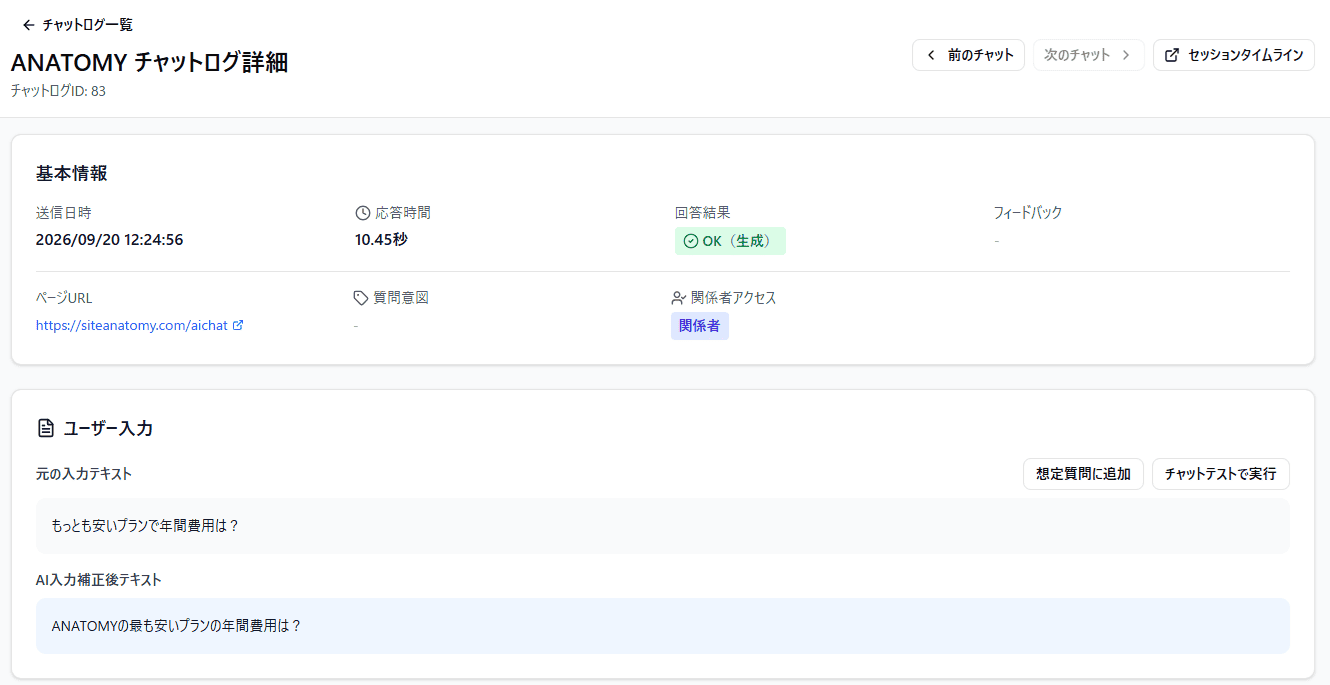Viewport: 1330px width, 685px height.
Task: Navigate to 前のチャット
Action: (x=968, y=55)
